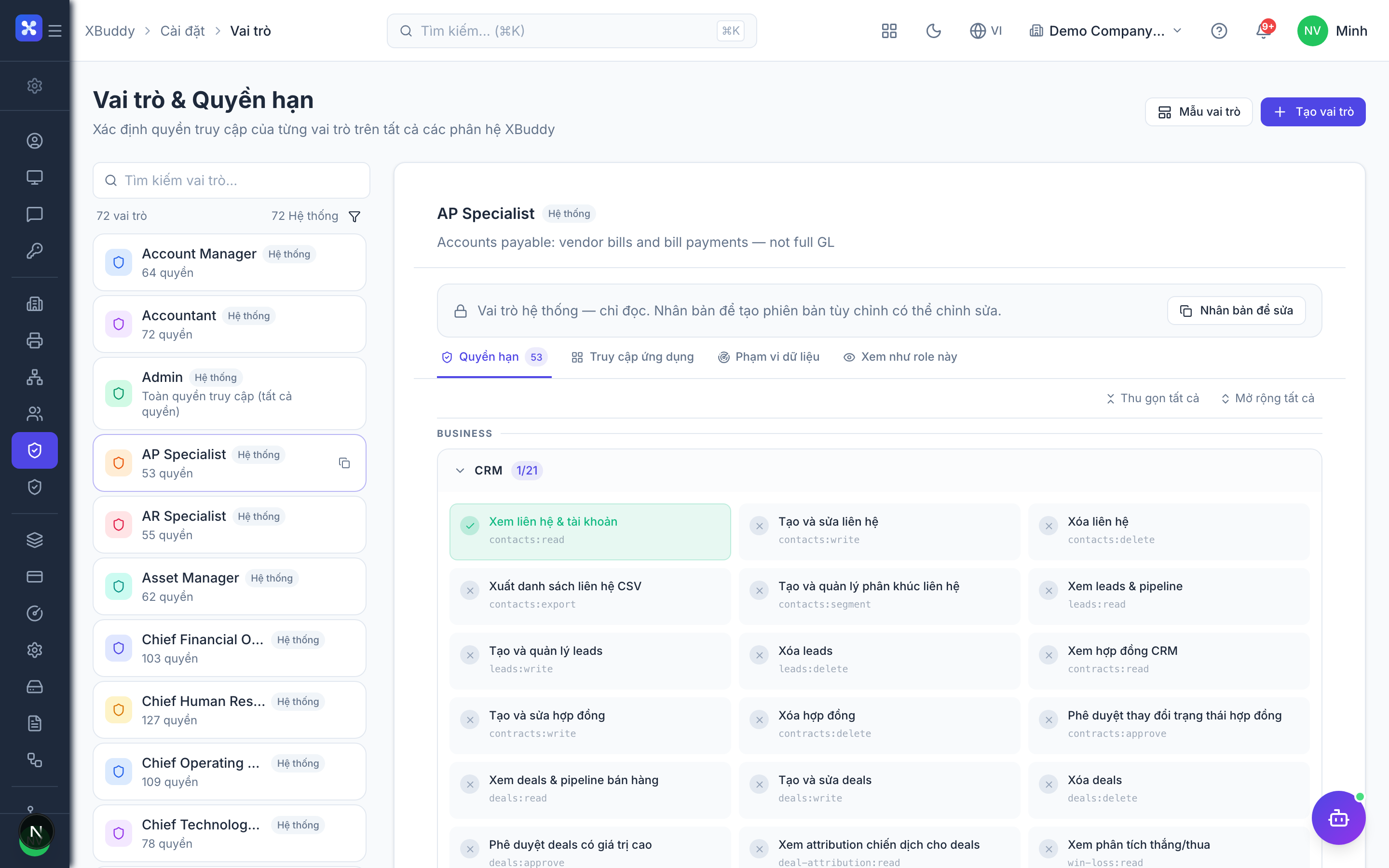The image size is (1389, 868).
Task: Open the monitor icon in sidebar
Action: [x=34, y=177]
